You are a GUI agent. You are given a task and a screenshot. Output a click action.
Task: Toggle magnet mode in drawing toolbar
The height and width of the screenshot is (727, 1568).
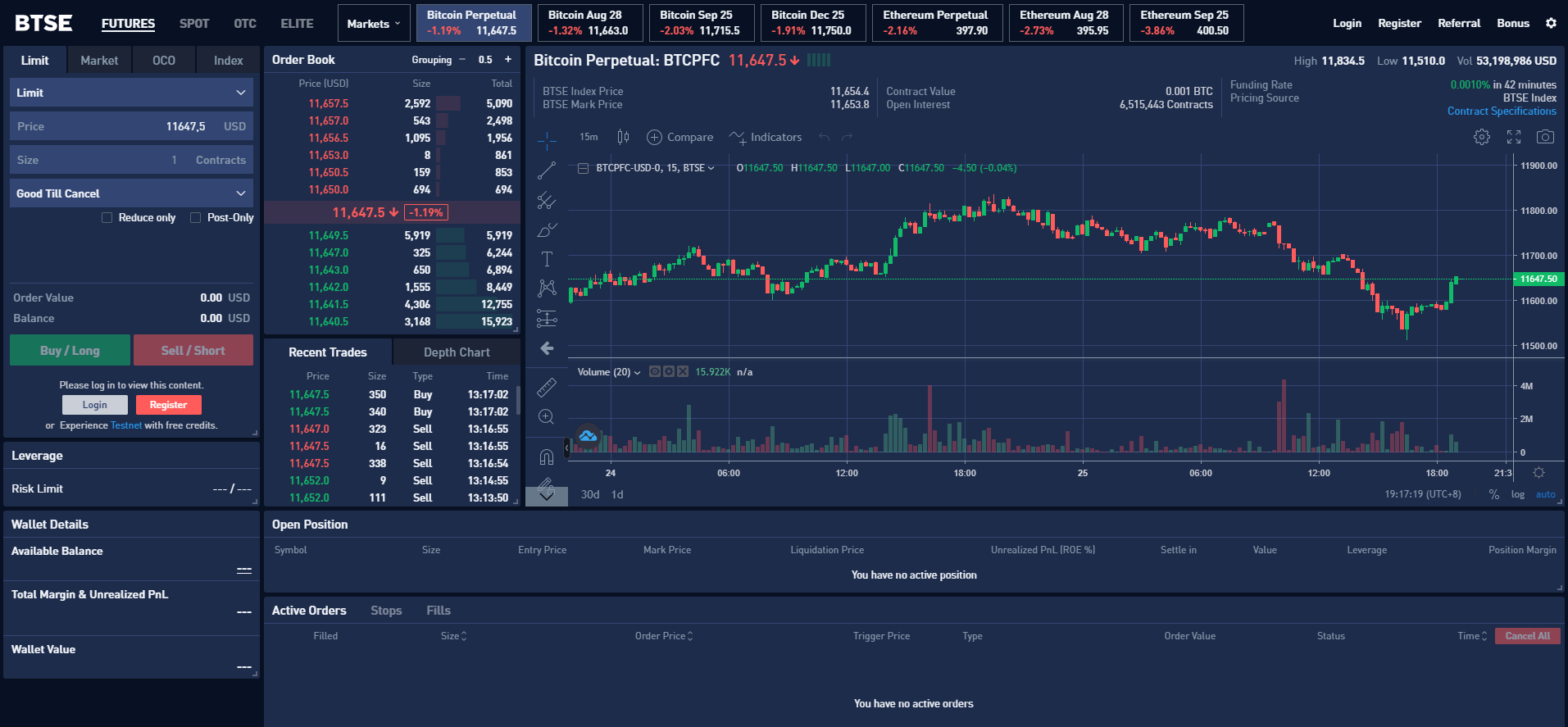coord(547,457)
